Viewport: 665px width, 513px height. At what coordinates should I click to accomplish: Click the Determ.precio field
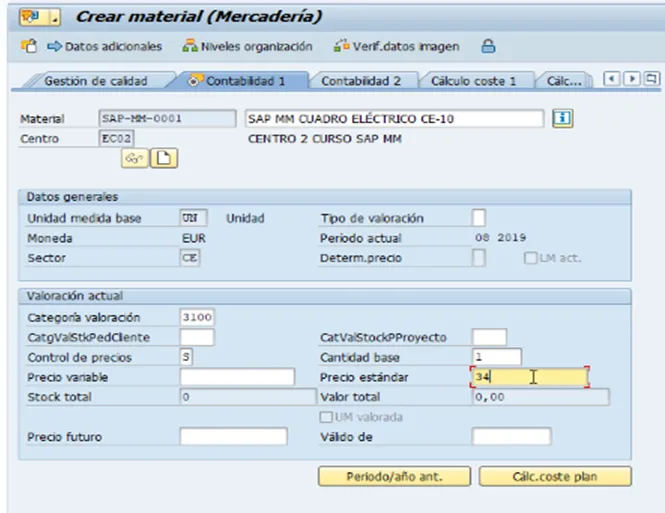coord(479,258)
